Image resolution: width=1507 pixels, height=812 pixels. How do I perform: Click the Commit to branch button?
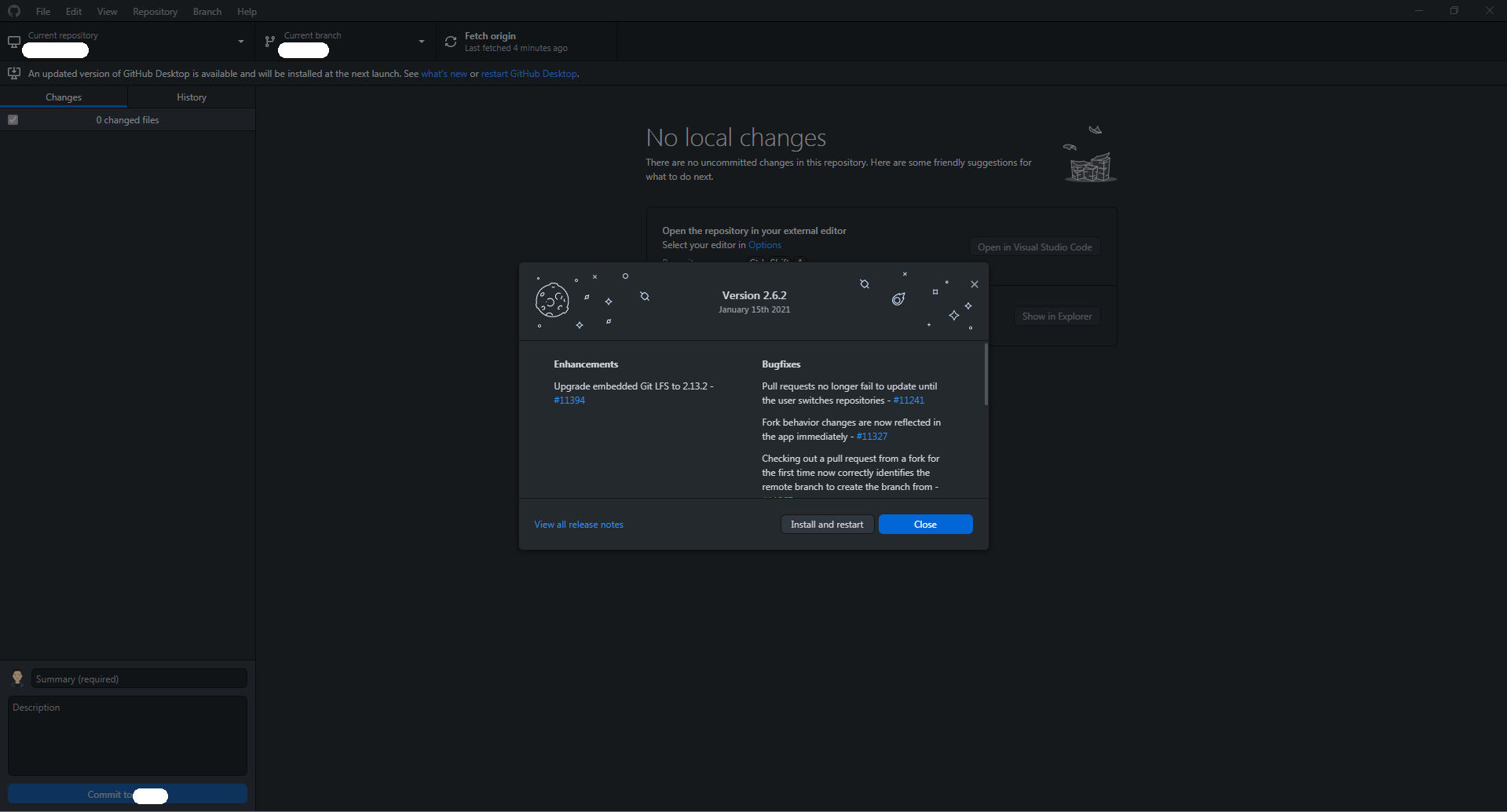click(x=127, y=795)
